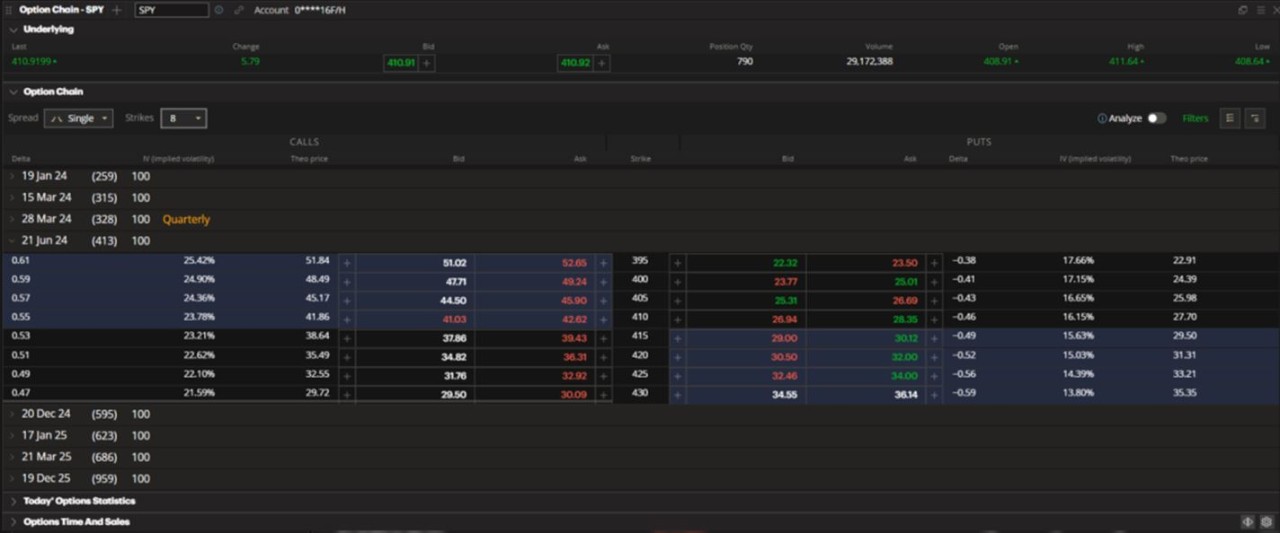Click the CALLS column group header
This screenshot has height=533, width=1280.
click(x=304, y=142)
